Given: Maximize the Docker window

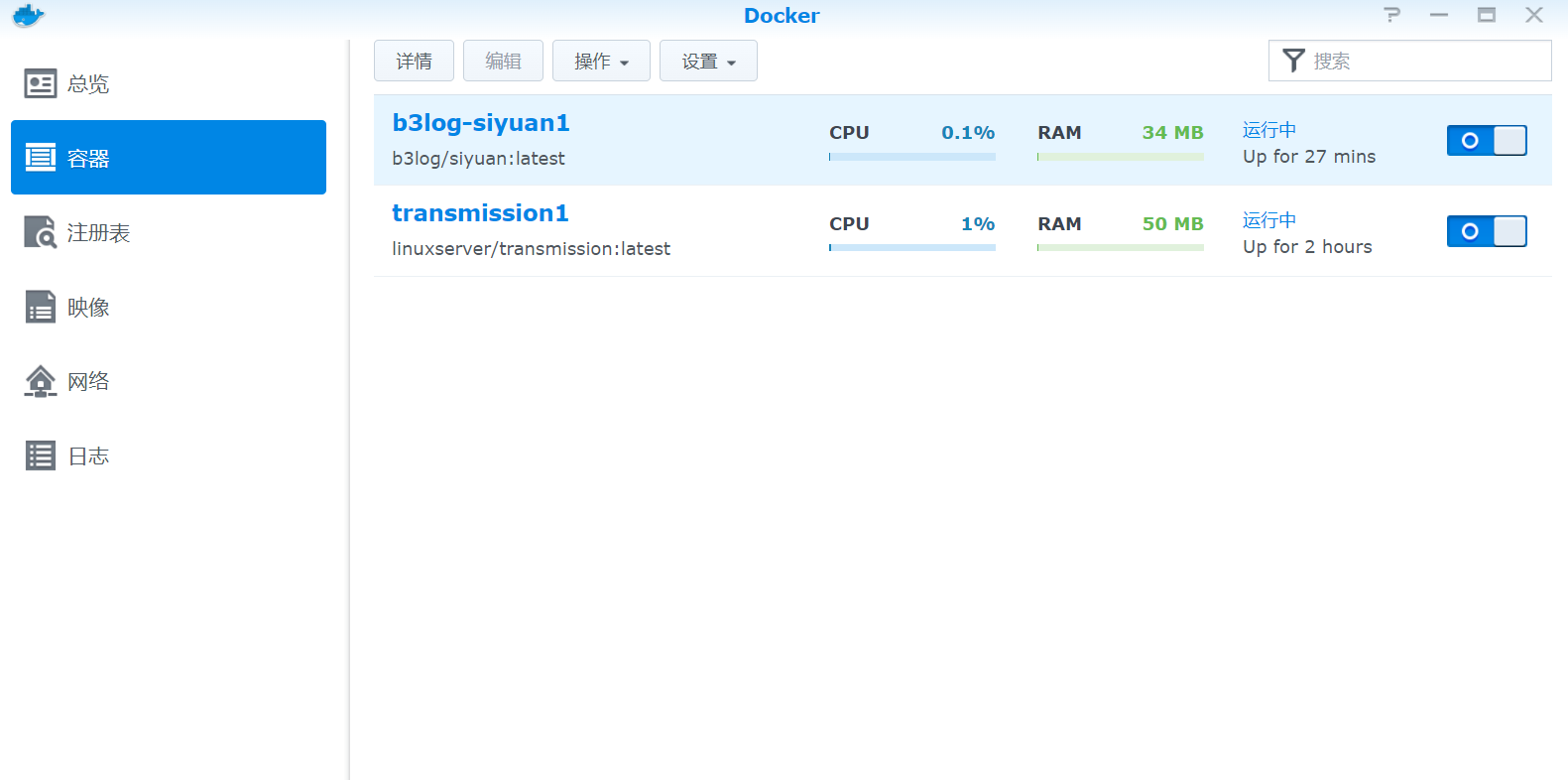Looking at the screenshot, I should point(1486,15).
